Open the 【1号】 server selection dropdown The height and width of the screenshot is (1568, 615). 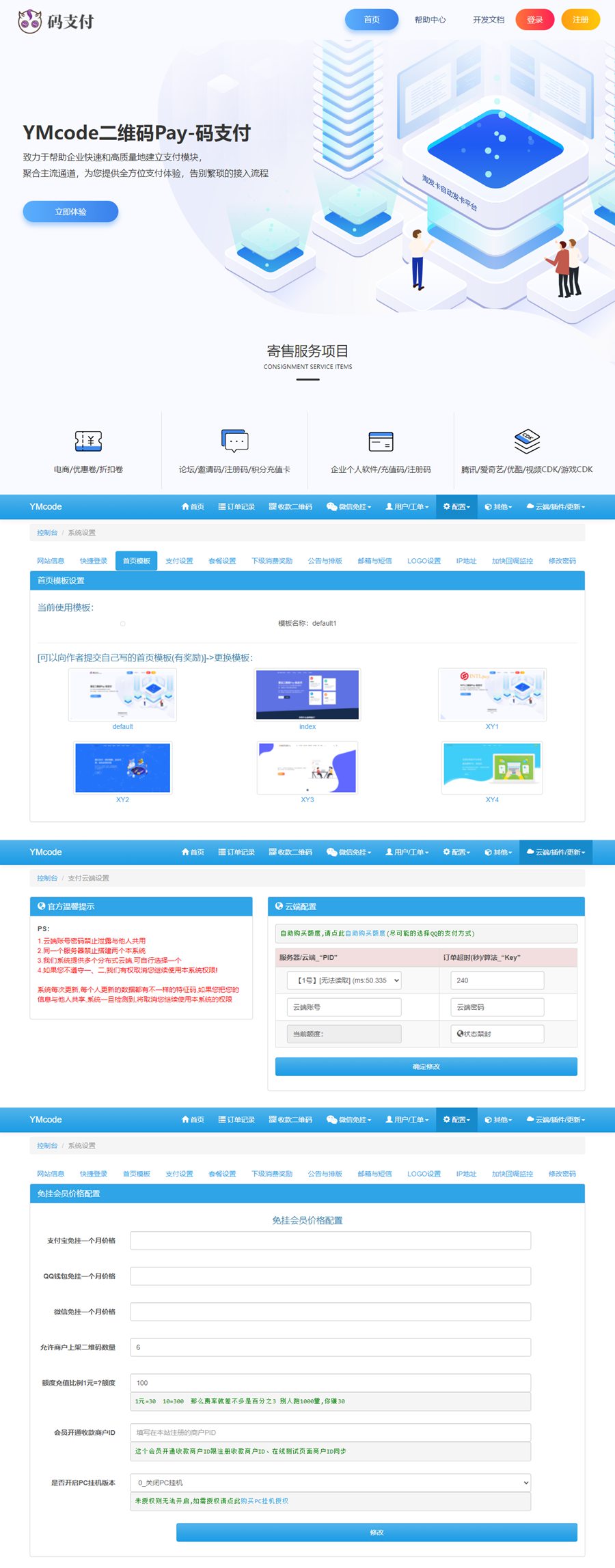pos(344,980)
